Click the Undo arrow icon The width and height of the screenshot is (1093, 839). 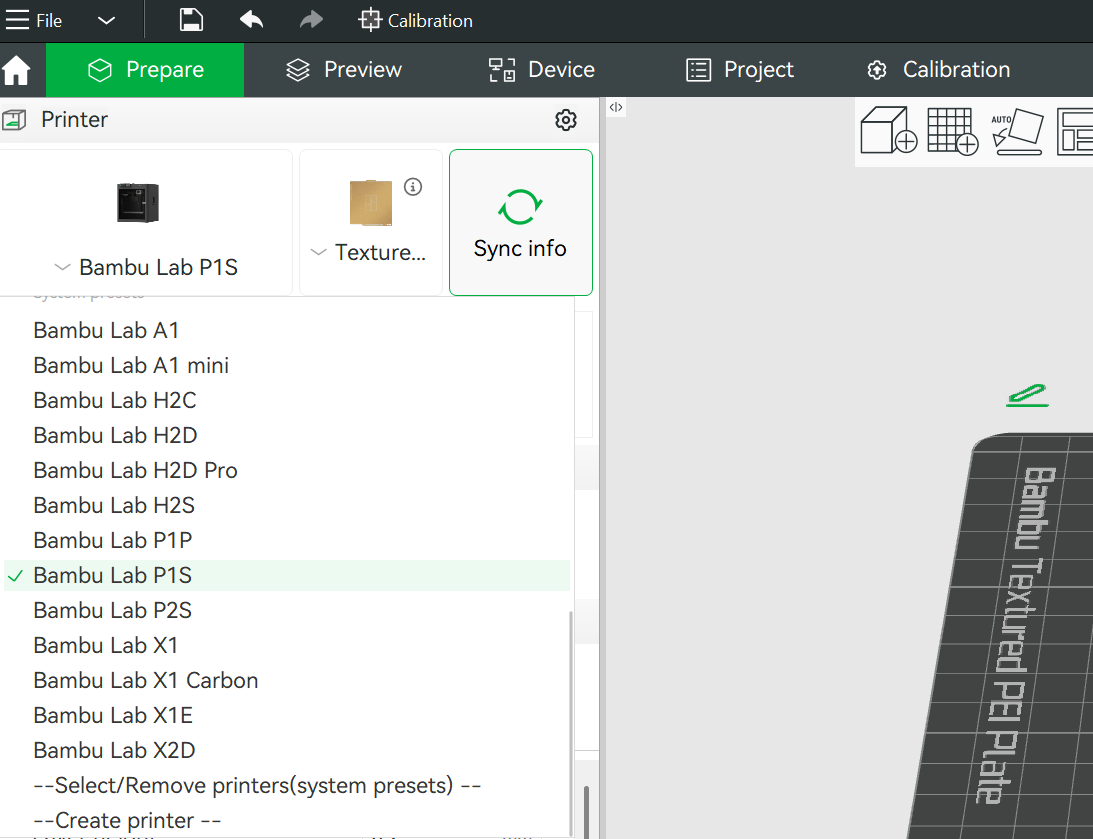[x=252, y=20]
